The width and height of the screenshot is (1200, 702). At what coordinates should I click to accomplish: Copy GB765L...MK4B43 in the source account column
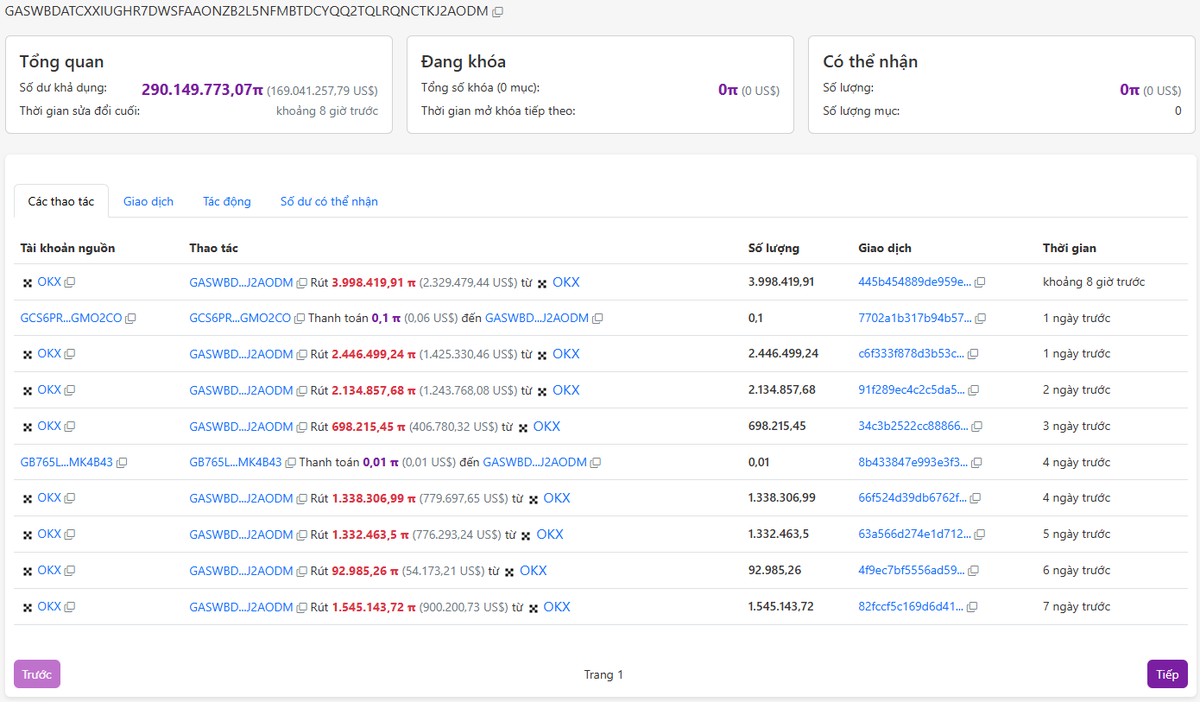[x=122, y=463]
